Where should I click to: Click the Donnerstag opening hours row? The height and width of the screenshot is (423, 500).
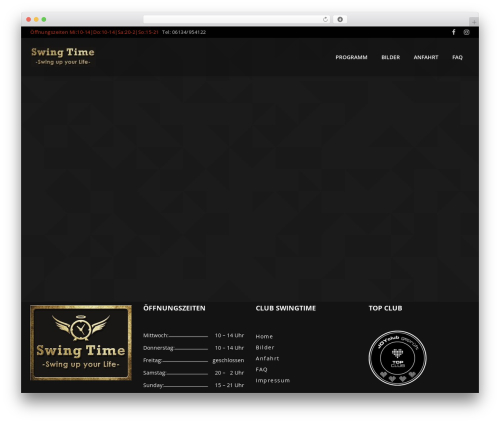point(193,348)
